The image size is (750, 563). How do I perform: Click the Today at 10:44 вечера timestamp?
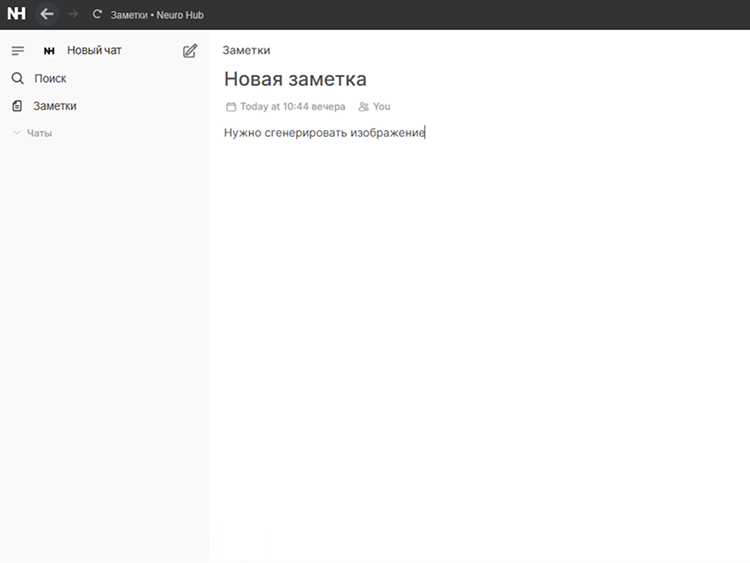(x=293, y=107)
